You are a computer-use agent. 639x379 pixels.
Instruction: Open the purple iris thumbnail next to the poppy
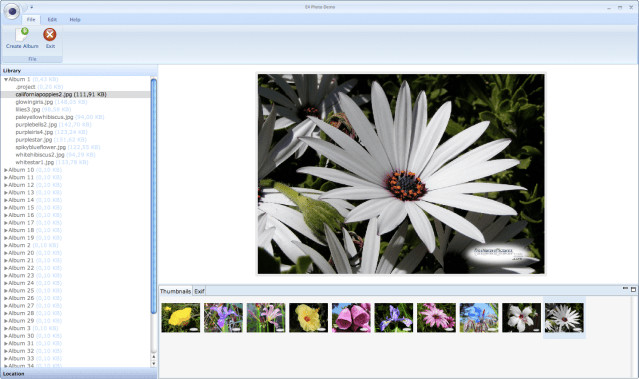click(223, 317)
